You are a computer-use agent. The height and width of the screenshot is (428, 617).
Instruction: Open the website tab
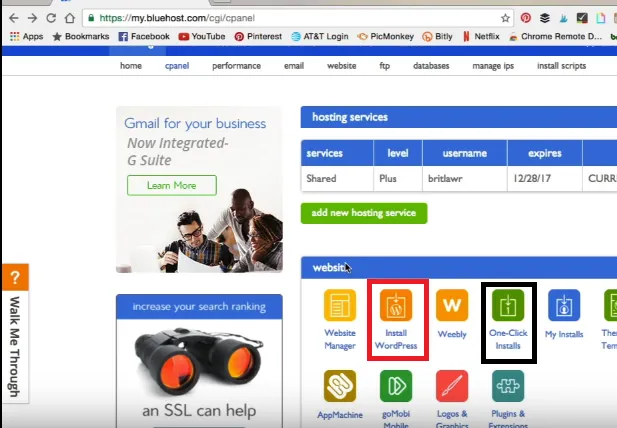[342, 66]
